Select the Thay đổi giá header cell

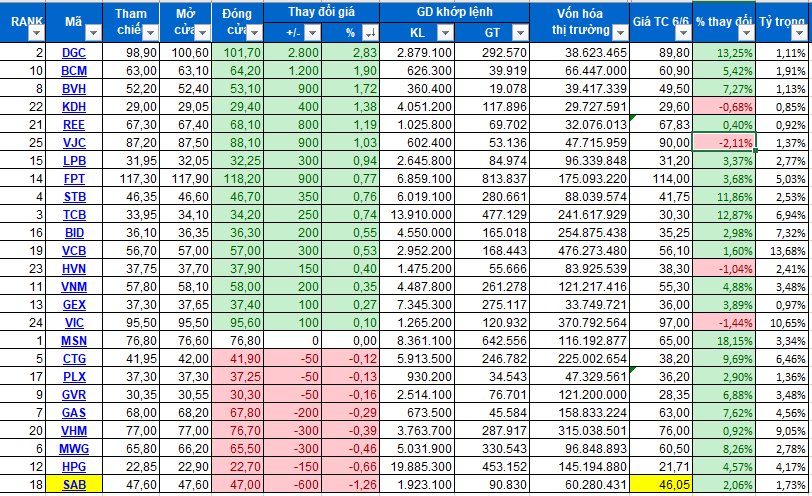pos(322,12)
